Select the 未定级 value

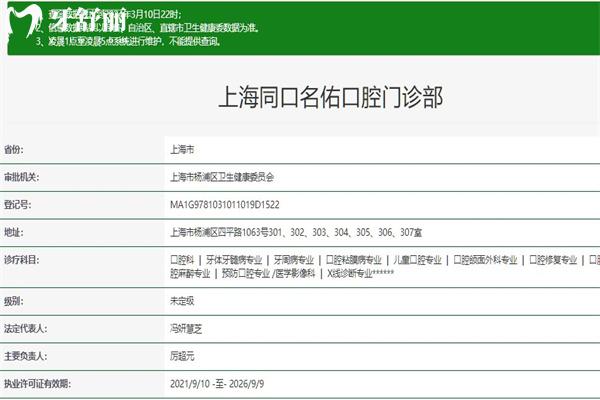[182, 301]
